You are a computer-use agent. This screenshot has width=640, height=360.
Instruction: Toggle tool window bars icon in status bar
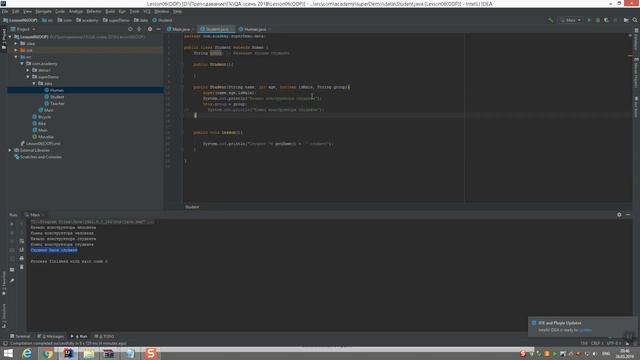click(4, 344)
